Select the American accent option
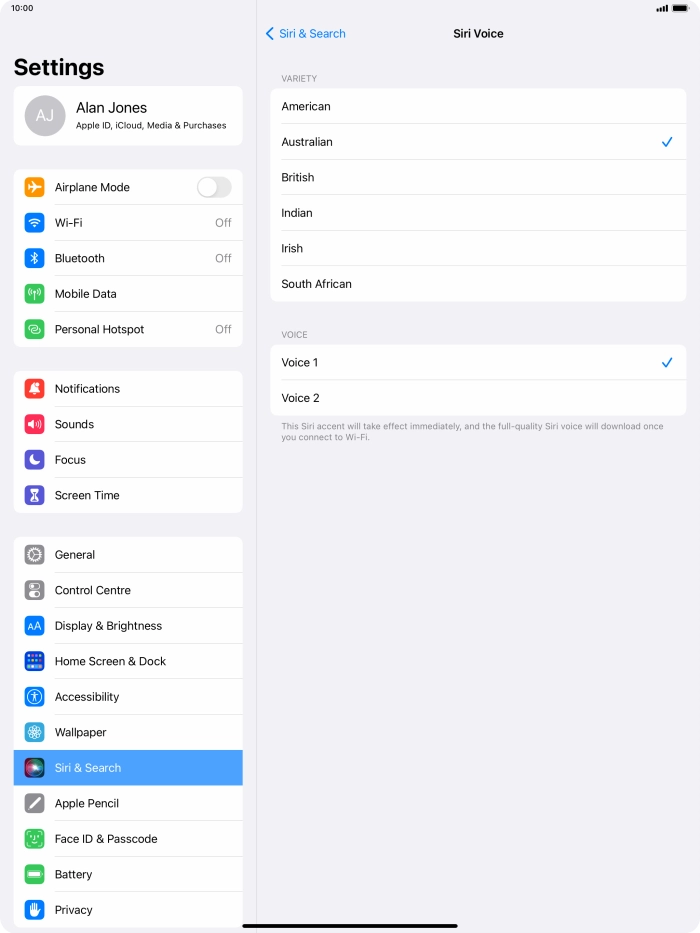The image size is (700, 933). 478,107
